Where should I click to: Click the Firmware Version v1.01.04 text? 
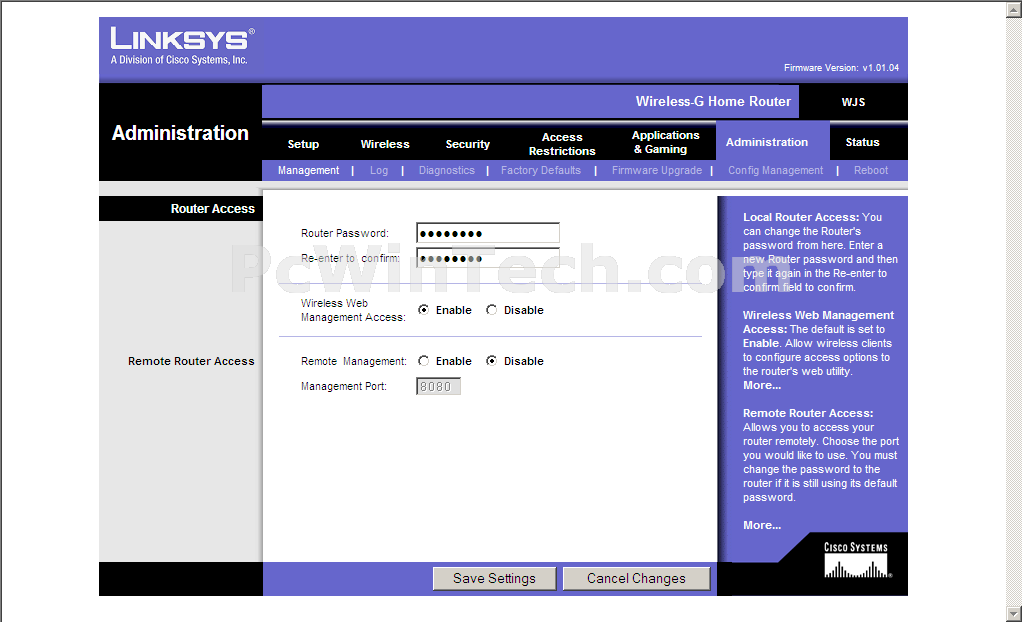pyautogui.click(x=841, y=68)
